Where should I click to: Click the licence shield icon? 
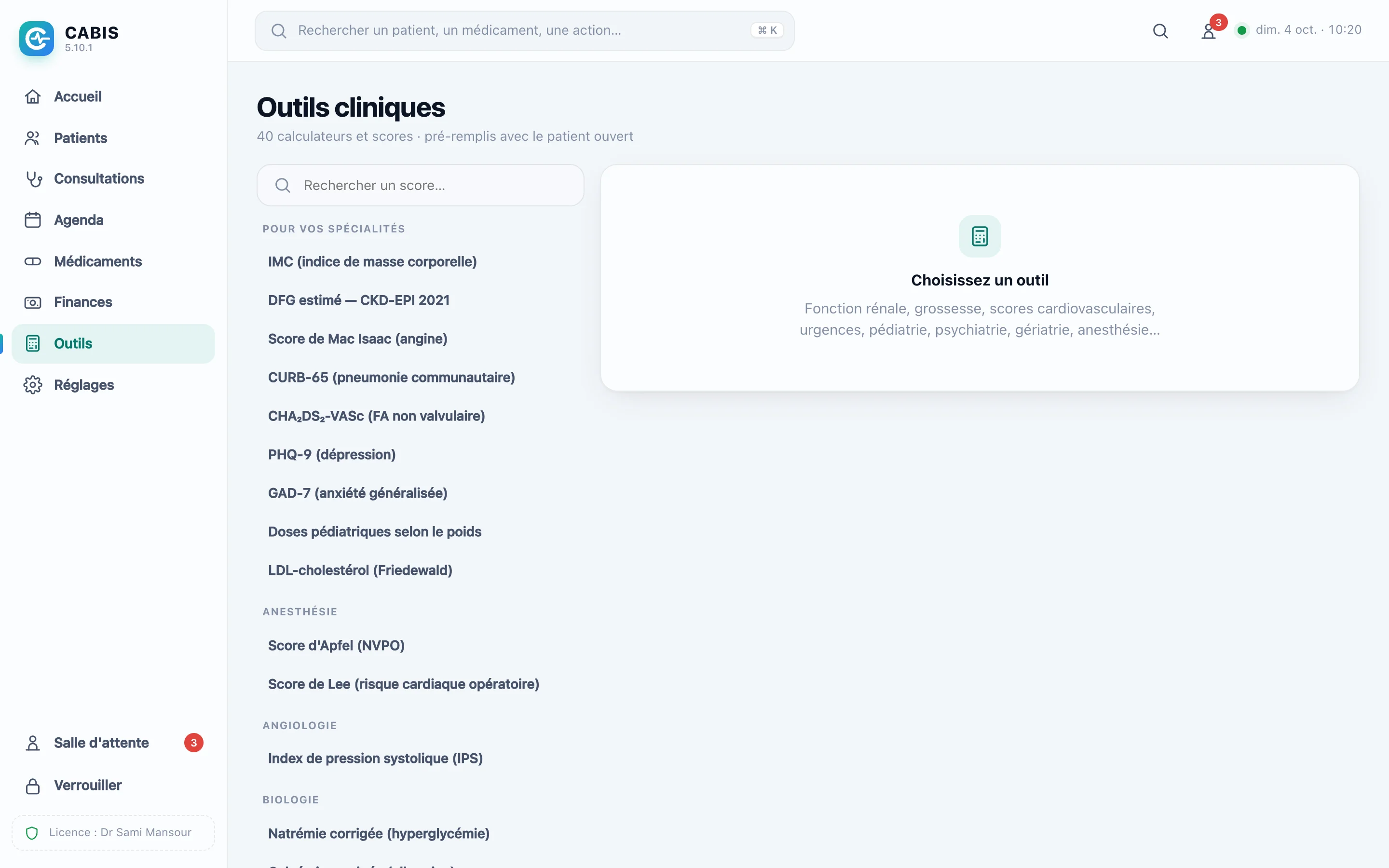click(32, 832)
